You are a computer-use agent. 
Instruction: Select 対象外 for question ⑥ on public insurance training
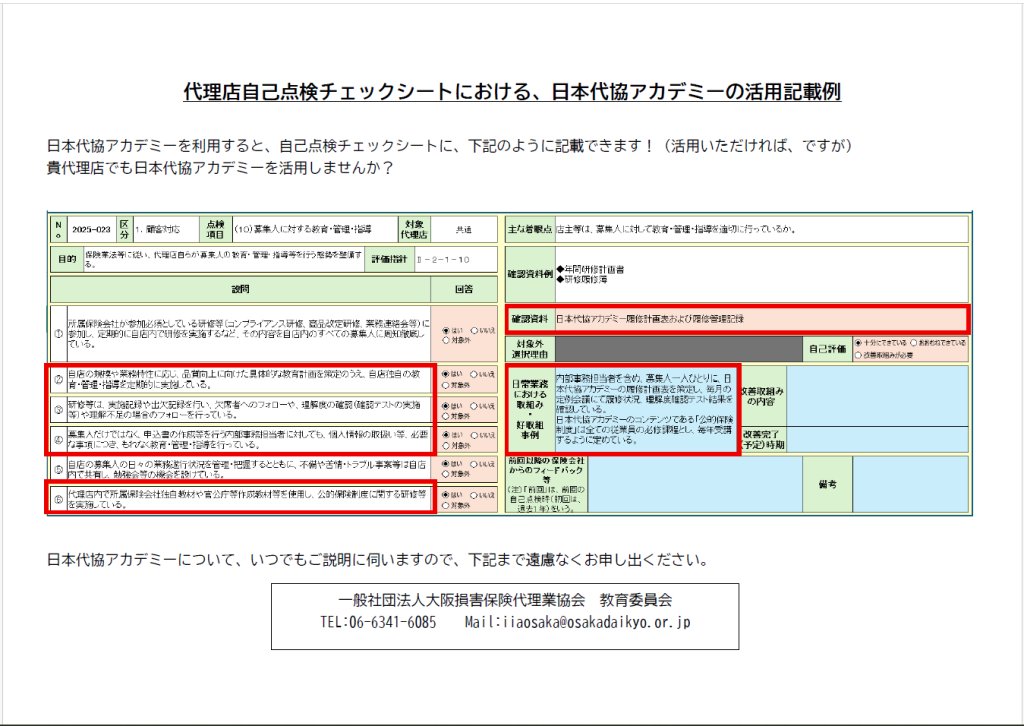[446, 505]
